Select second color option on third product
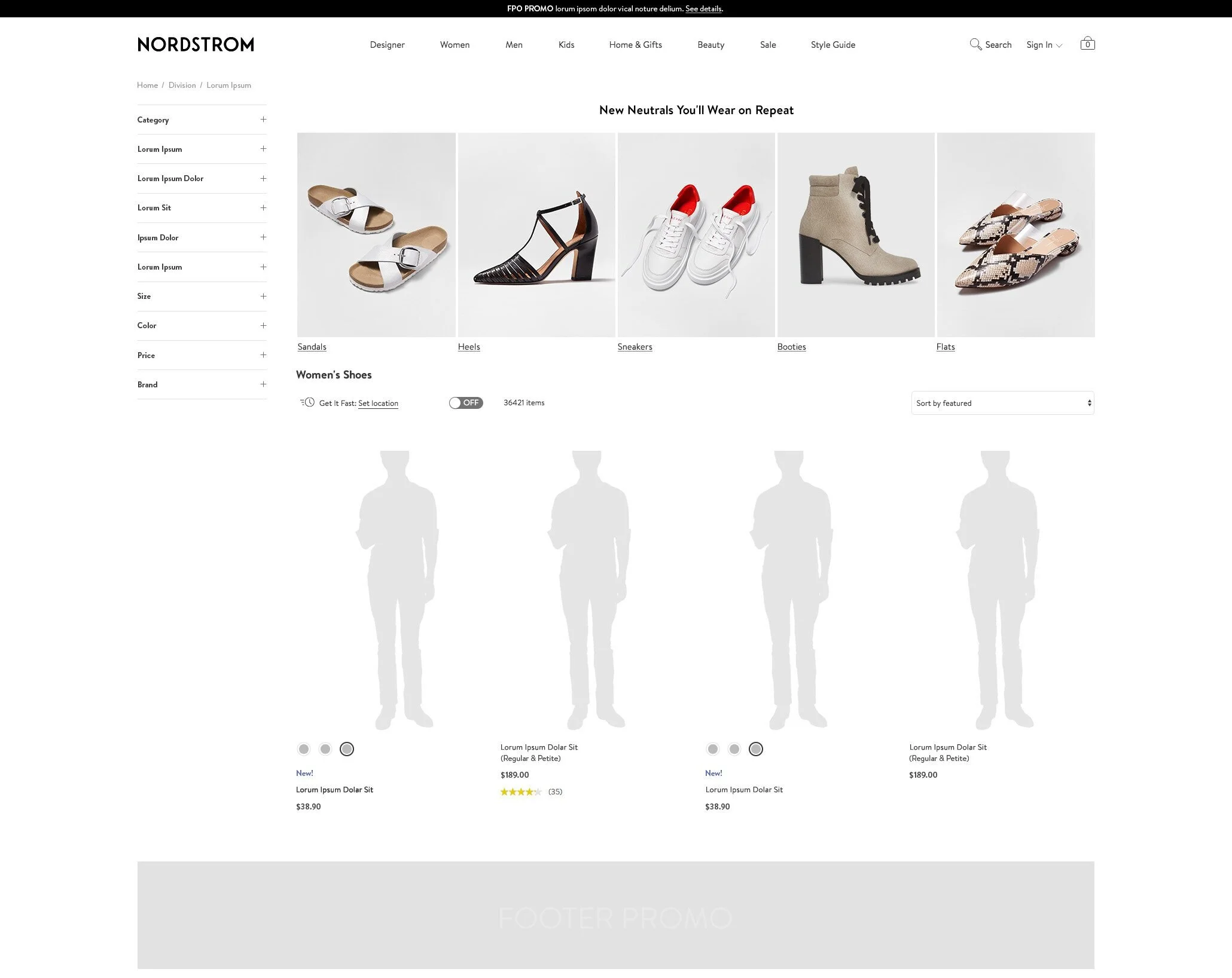1232x978 pixels. pos(734,749)
